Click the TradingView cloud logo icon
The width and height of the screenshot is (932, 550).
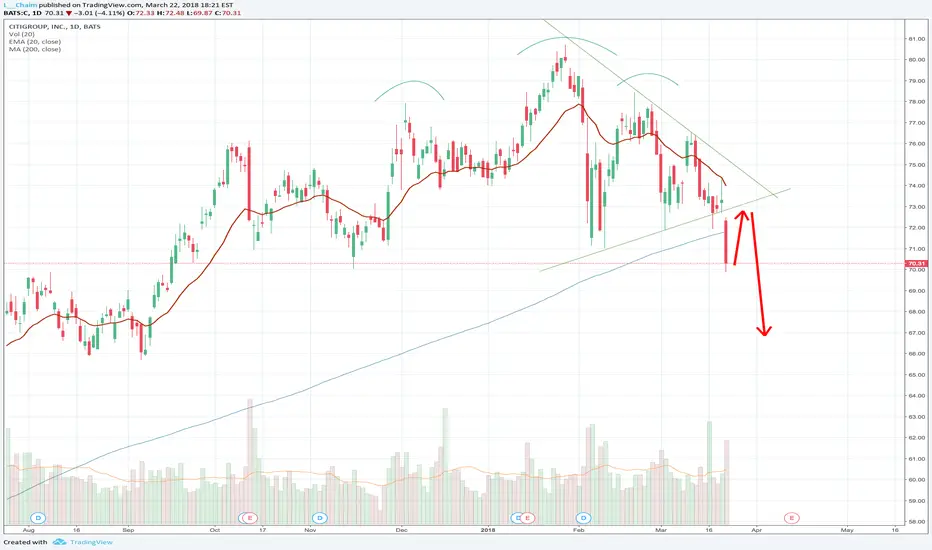pos(59,542)
